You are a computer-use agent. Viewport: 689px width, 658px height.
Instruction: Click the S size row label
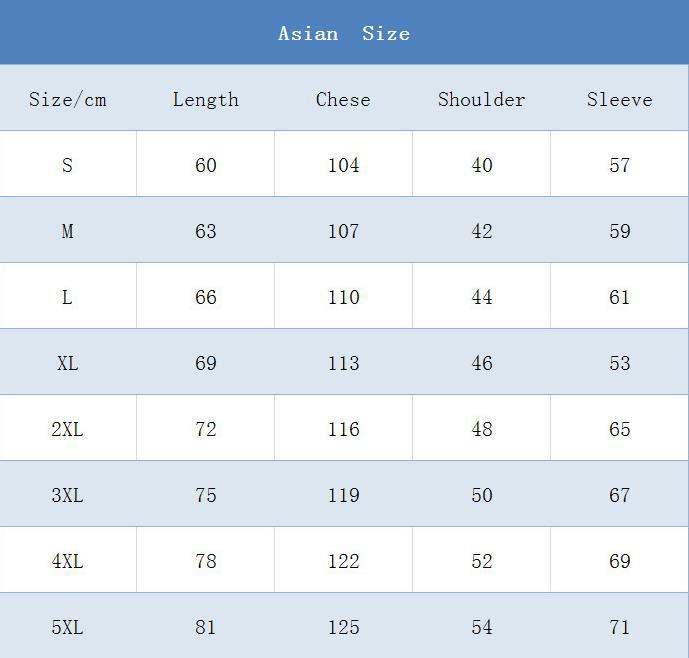tap(67, 165)
